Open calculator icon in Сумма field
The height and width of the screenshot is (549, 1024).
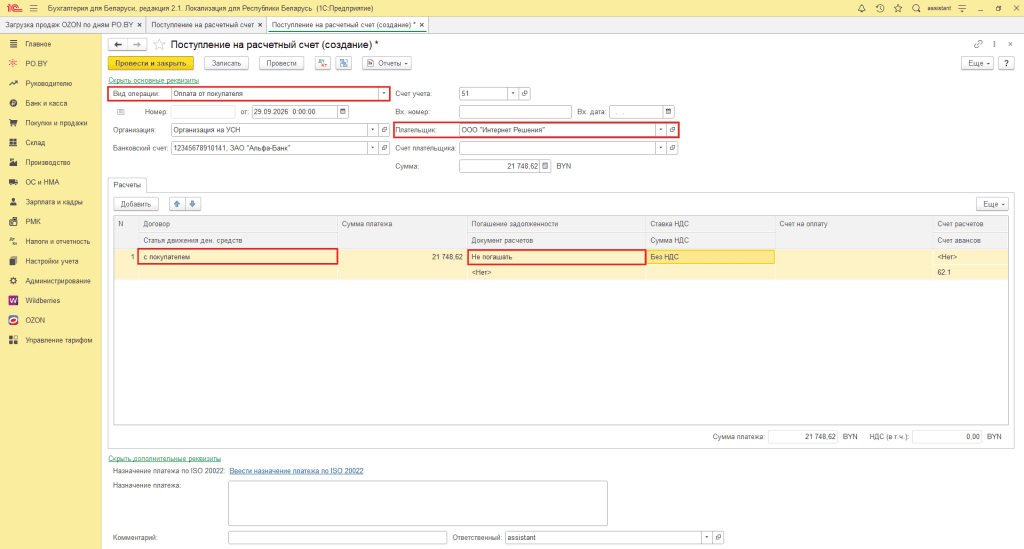tap(545, 166)
